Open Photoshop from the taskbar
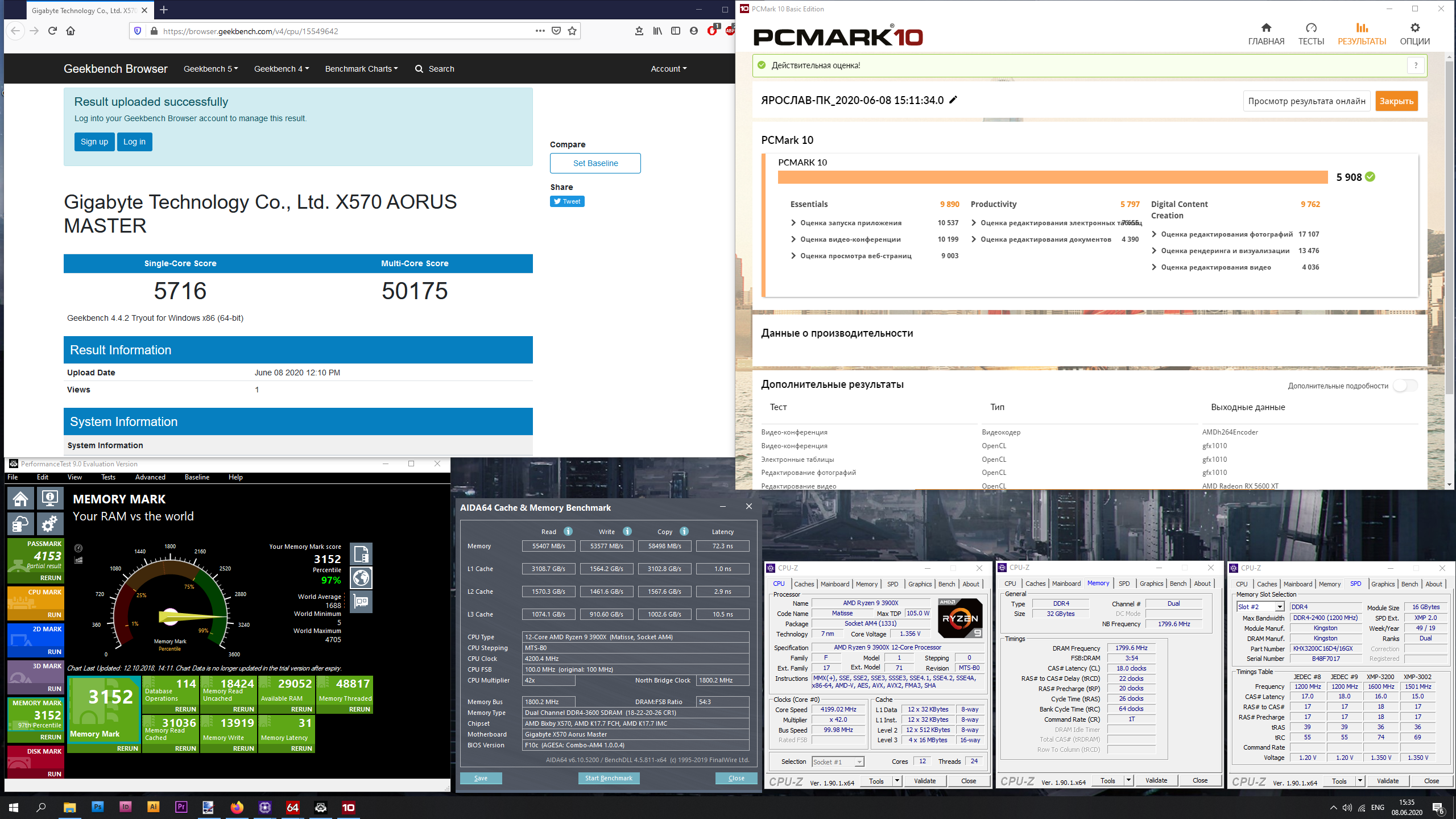 click(x=97, y=807)
